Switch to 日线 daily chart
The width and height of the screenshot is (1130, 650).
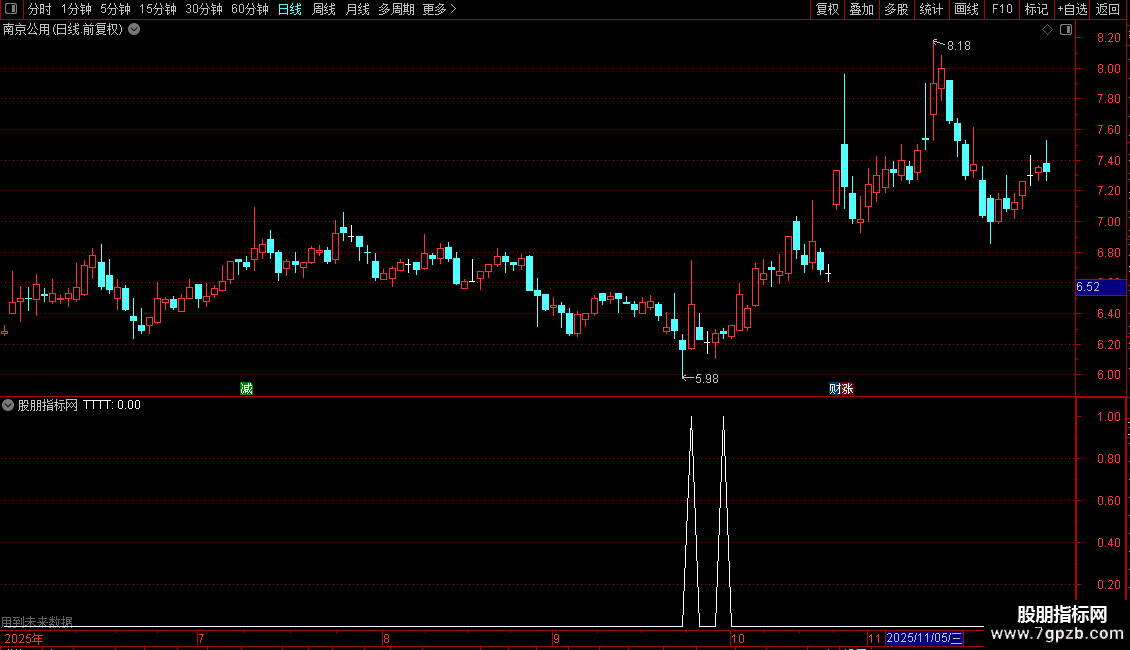tap(290, 9)
